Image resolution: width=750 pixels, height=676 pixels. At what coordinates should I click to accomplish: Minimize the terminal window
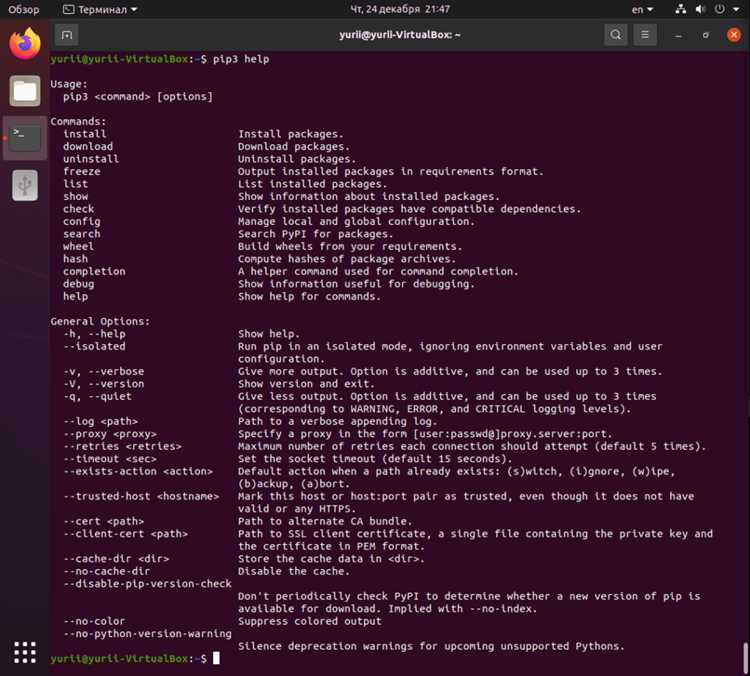(x=678, y=35)
